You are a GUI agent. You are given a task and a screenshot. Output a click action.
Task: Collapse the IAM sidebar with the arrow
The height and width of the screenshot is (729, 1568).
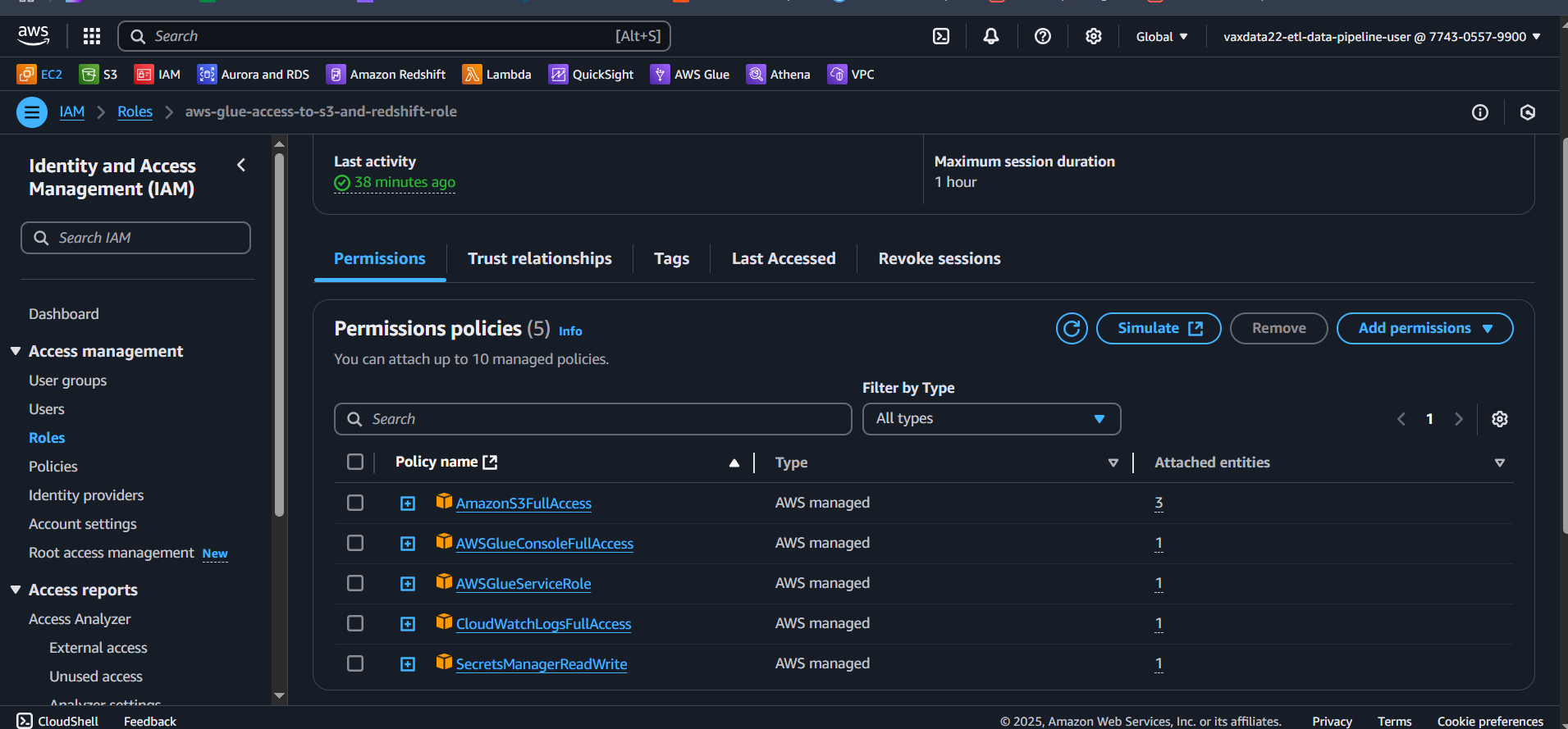(241, 165)
